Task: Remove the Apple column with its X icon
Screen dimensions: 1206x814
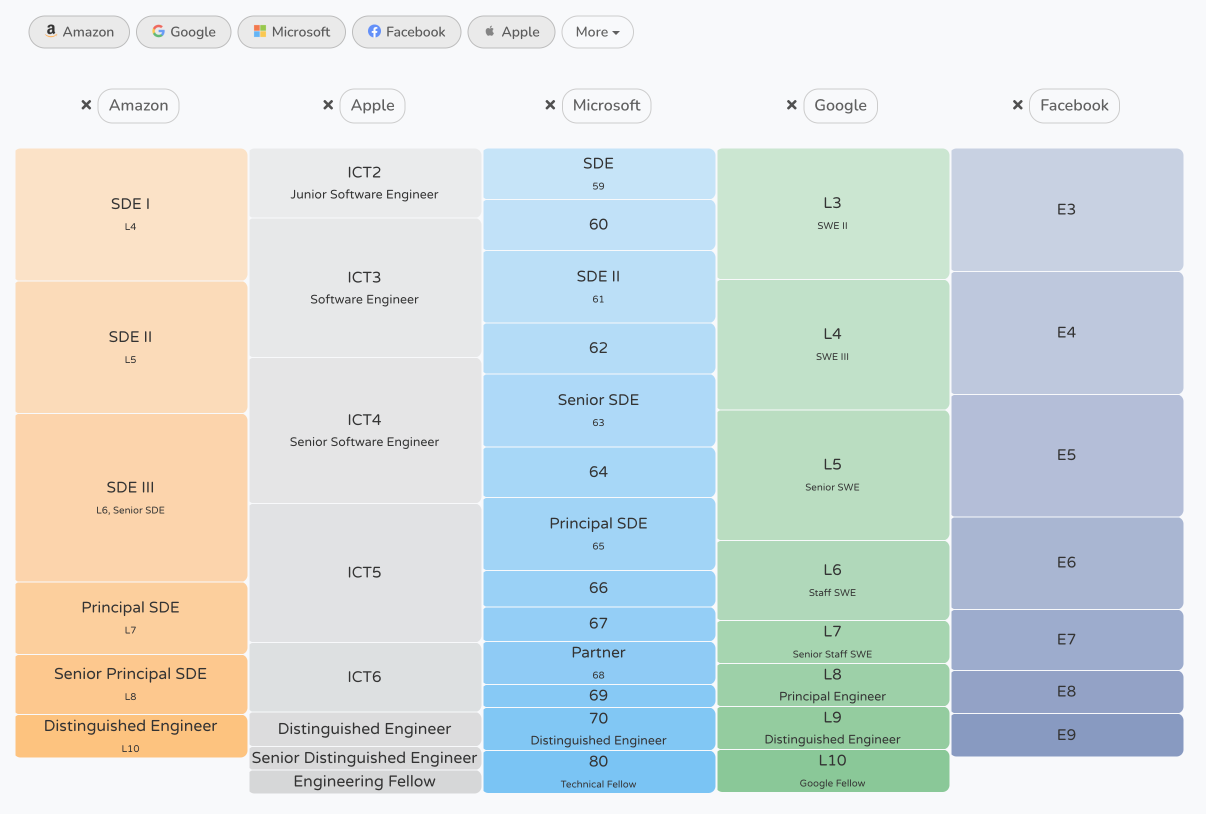Action: 328,105
